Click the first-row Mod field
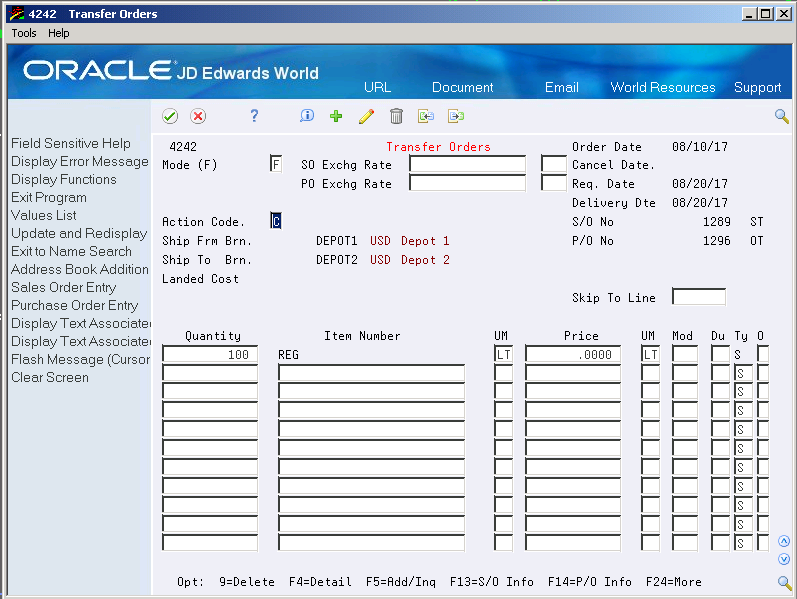 (x=685, y=354)
